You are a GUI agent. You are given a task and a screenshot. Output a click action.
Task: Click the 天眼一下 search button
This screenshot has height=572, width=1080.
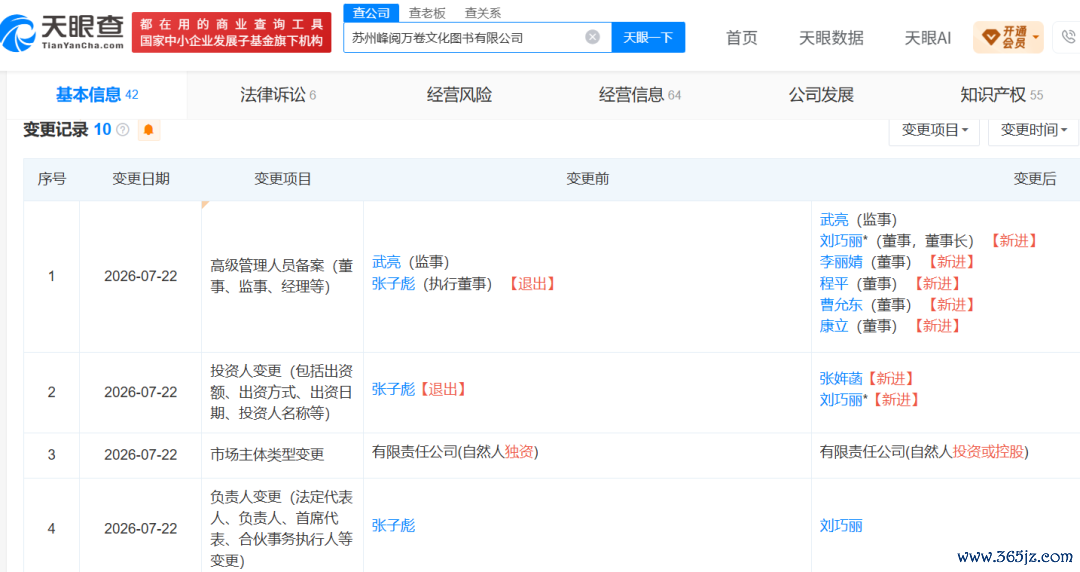(x=648, y=37)
